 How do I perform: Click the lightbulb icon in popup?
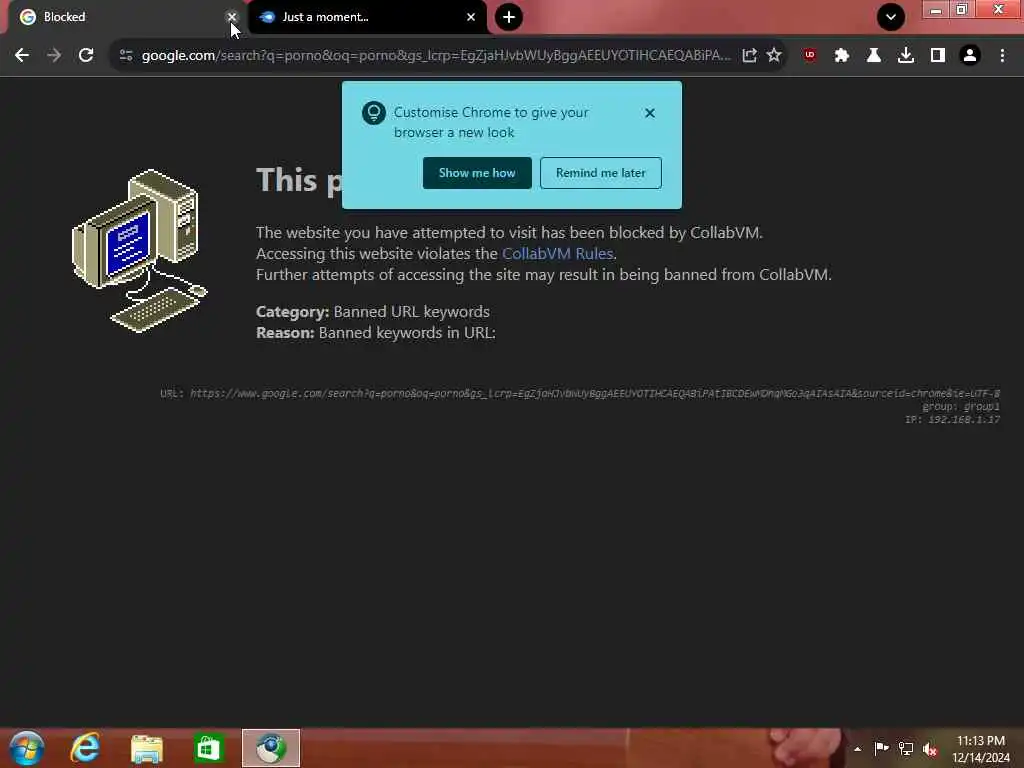(x=374, y=113)
